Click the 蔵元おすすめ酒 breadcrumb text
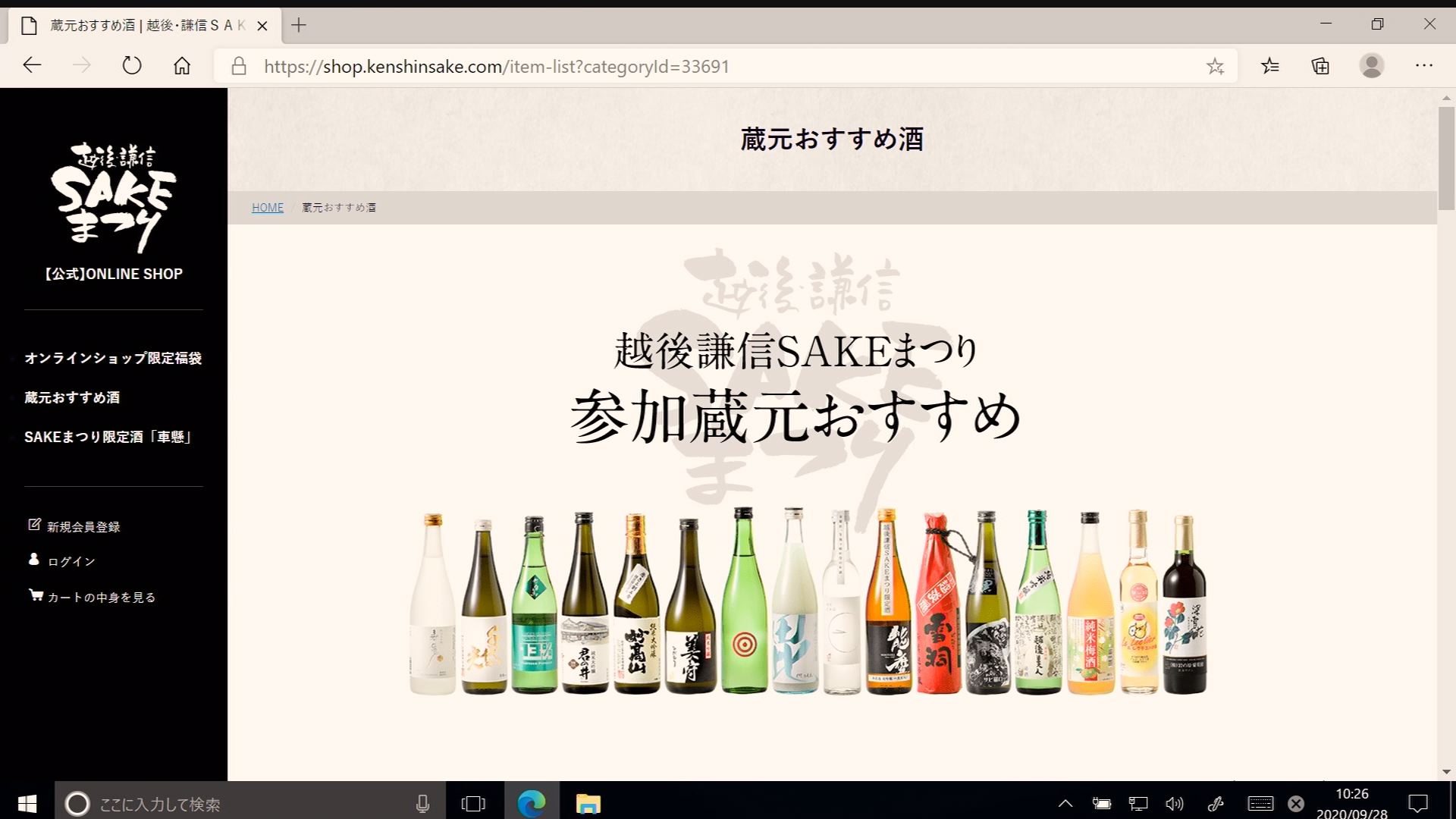1456x819 pixels. point(339,208)
